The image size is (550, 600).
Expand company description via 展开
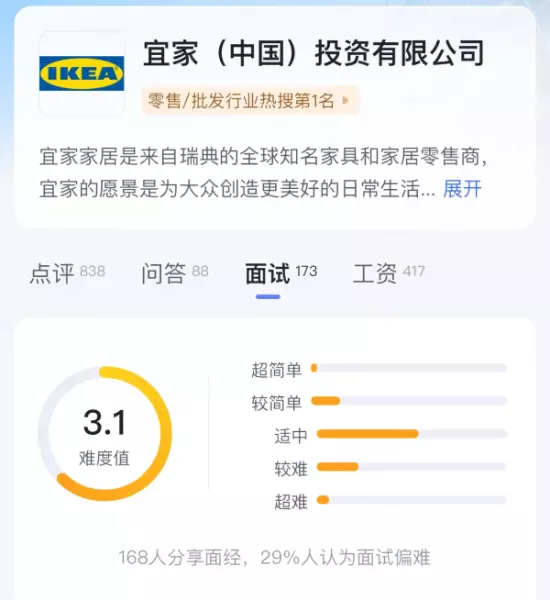click(462, 189)
